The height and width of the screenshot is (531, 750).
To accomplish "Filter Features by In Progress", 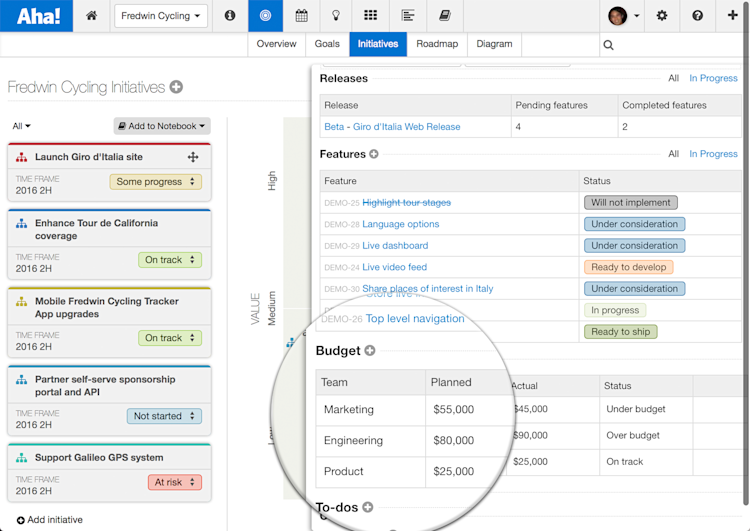I will point(713,154).
